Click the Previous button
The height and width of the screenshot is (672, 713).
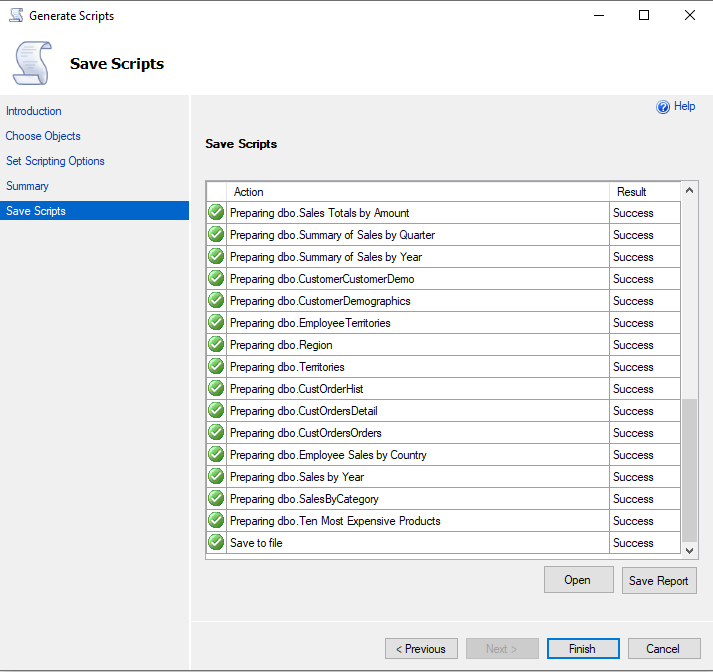tap(421, 649)
